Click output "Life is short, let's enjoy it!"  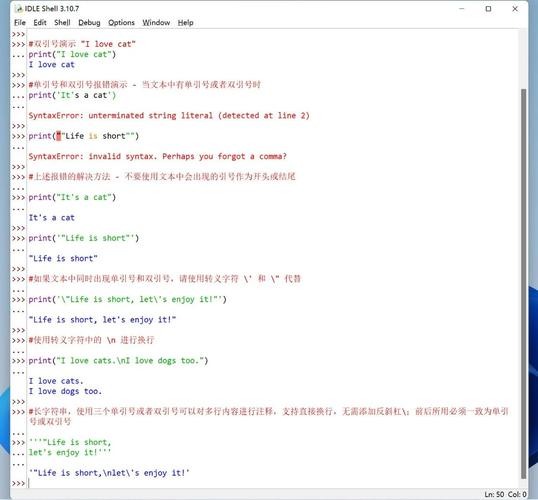click(x=102, y=320)
